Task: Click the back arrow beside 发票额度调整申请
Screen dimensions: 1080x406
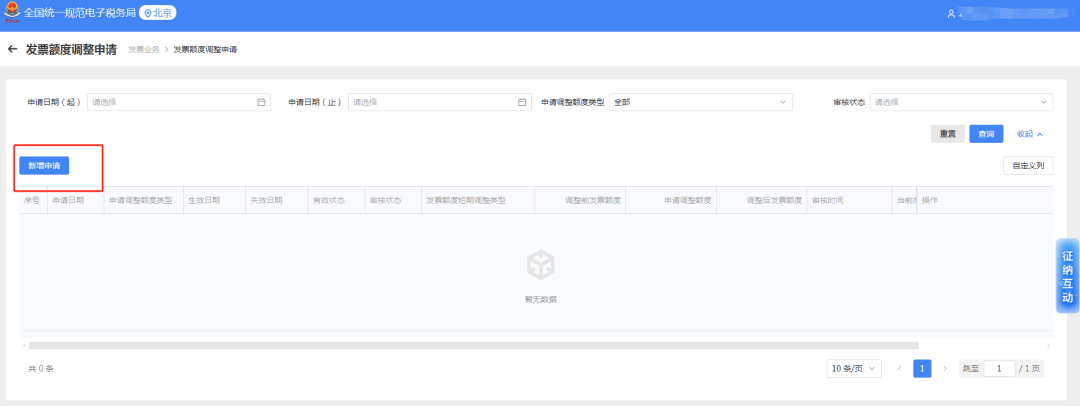Action: 13,49
